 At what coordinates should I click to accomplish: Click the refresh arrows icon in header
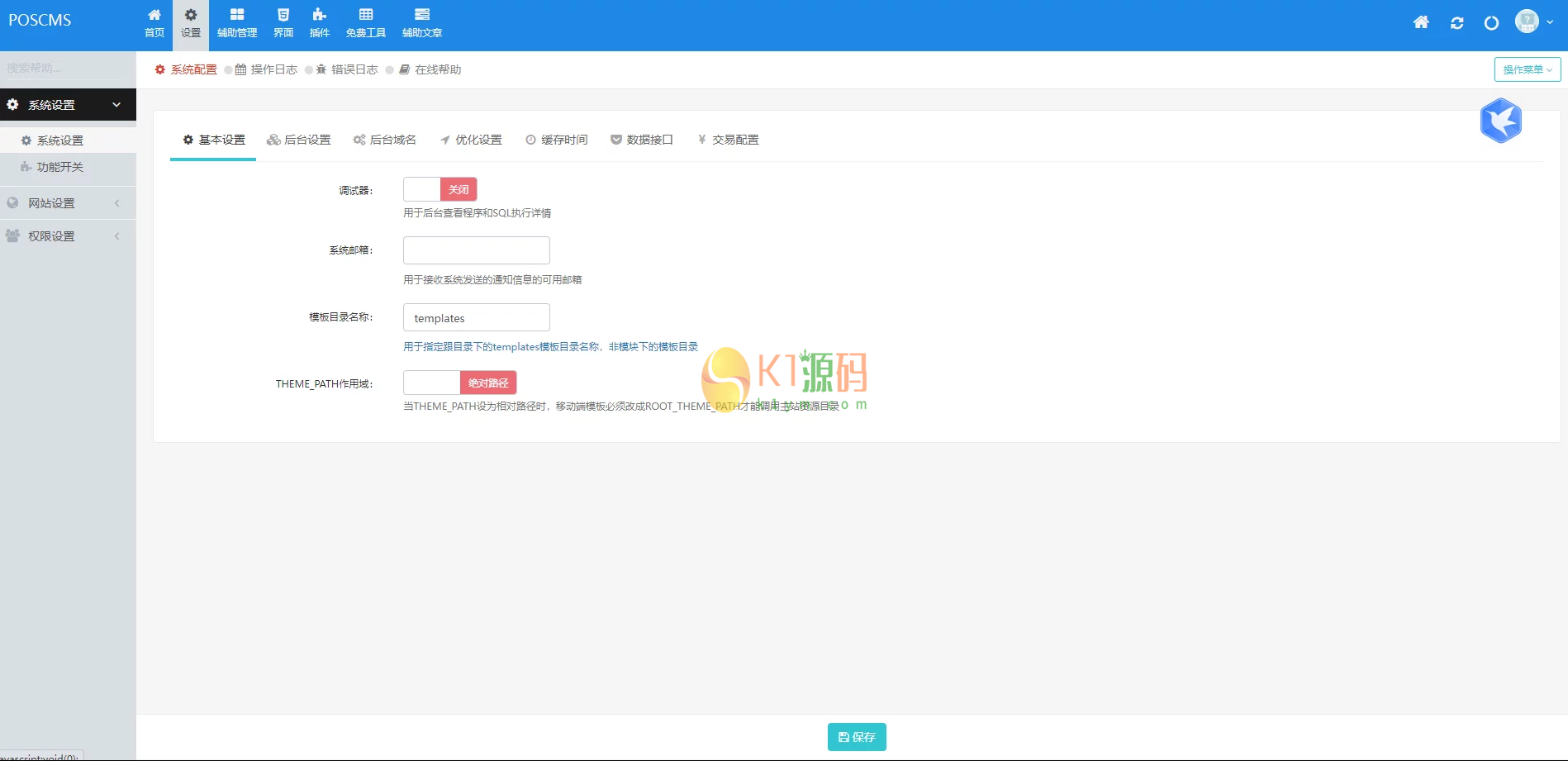click(1457, 23)
